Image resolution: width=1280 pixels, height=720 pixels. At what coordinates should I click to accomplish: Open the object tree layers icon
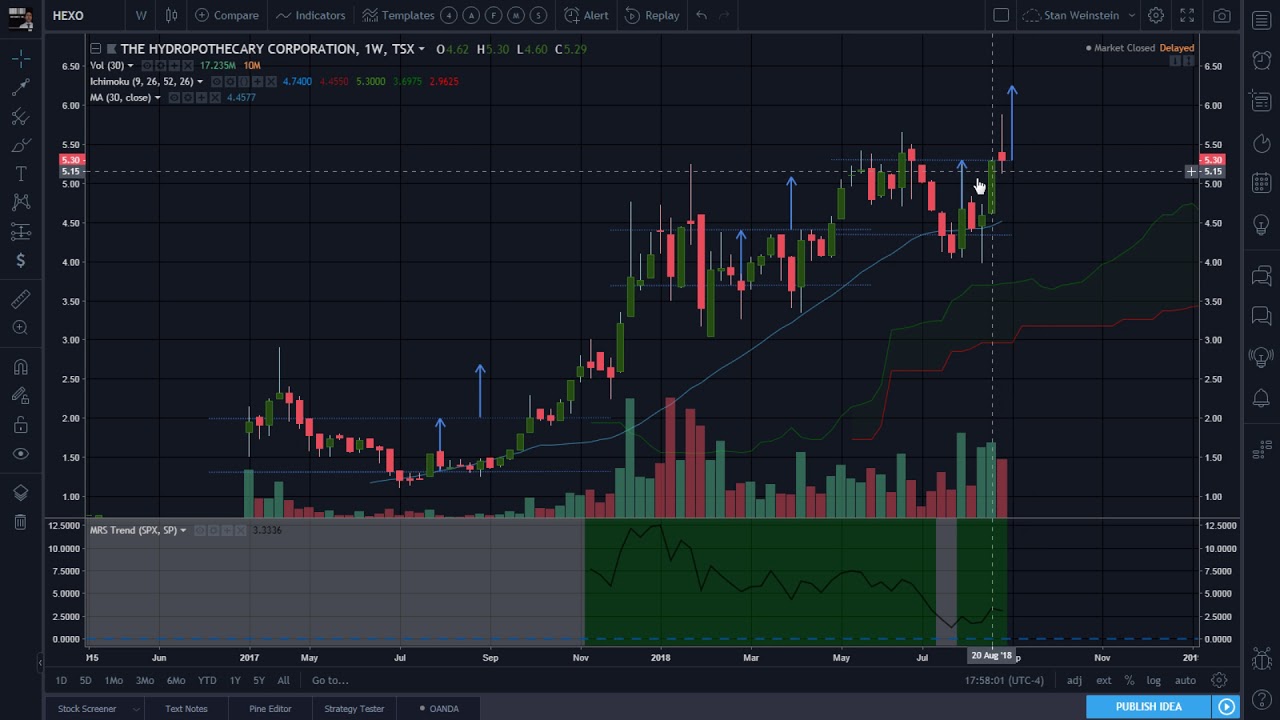[x=20, y=493]
